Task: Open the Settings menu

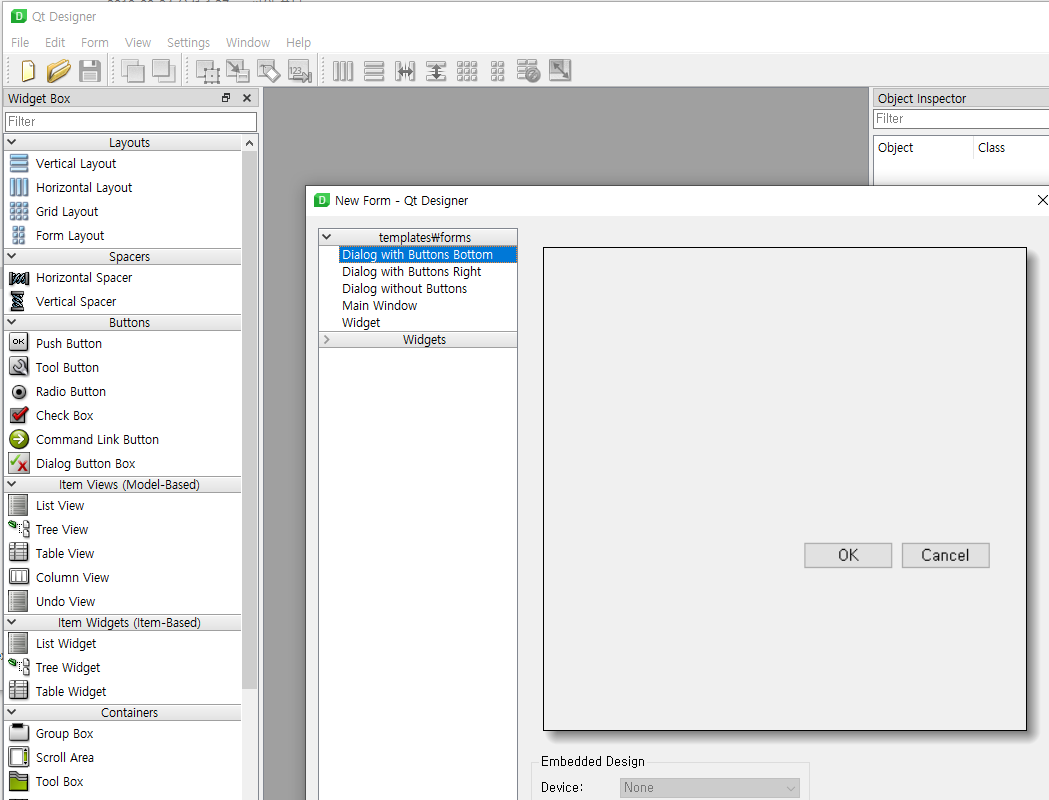Action: coord(188,42)
